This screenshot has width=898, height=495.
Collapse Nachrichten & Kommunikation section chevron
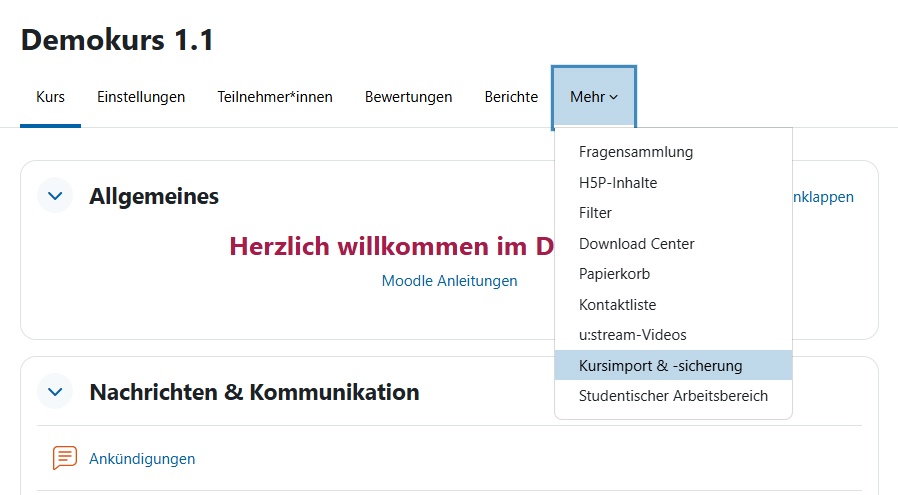click(x=55, y=392)
